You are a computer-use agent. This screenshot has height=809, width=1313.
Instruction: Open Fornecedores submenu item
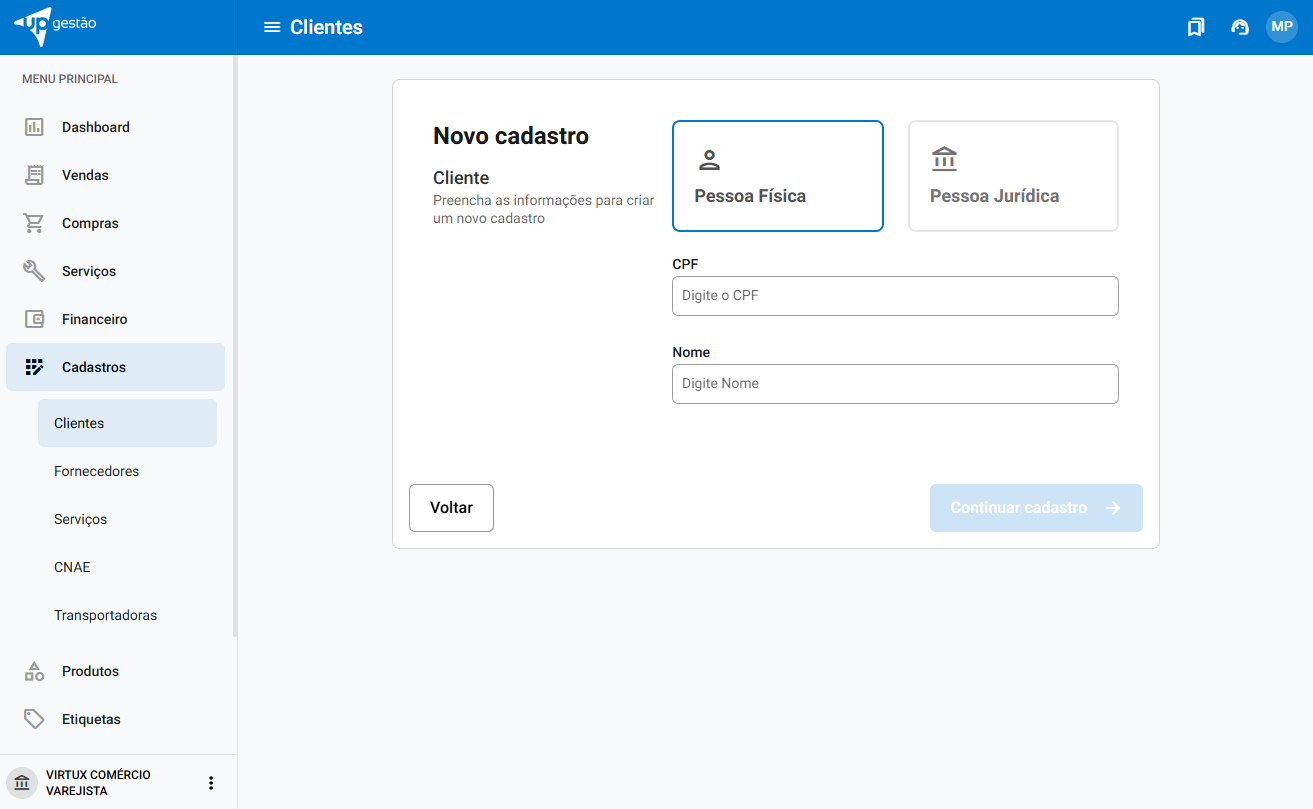point(97,471)
